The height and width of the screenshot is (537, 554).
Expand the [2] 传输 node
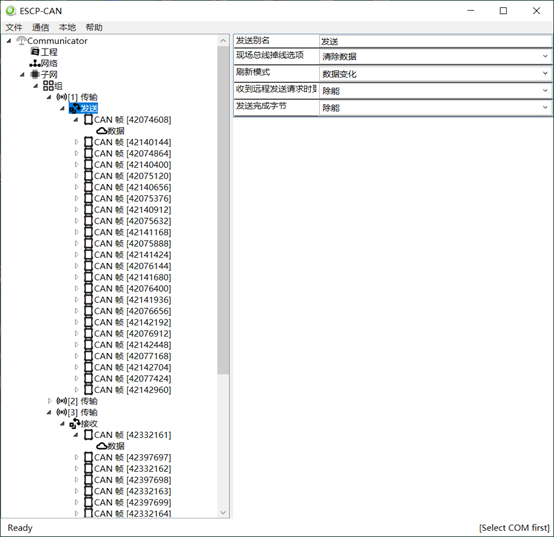tap(49, 401)
